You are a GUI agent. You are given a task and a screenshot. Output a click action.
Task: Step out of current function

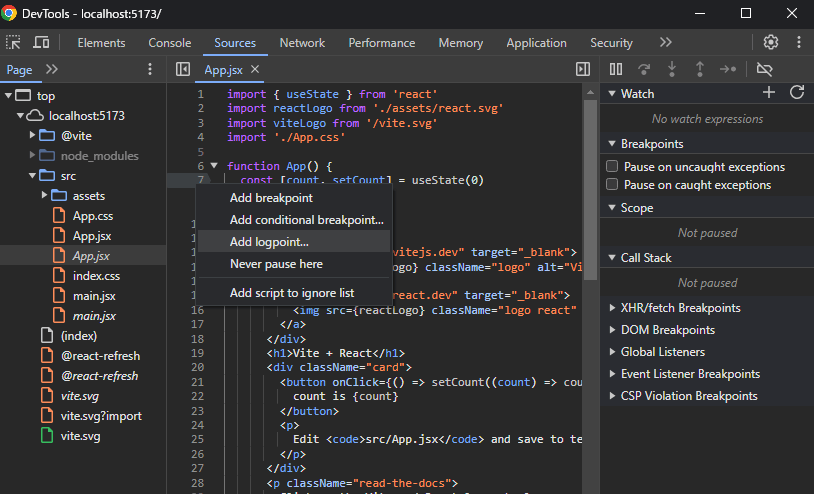pyautogui.click(x=700, y=69)
